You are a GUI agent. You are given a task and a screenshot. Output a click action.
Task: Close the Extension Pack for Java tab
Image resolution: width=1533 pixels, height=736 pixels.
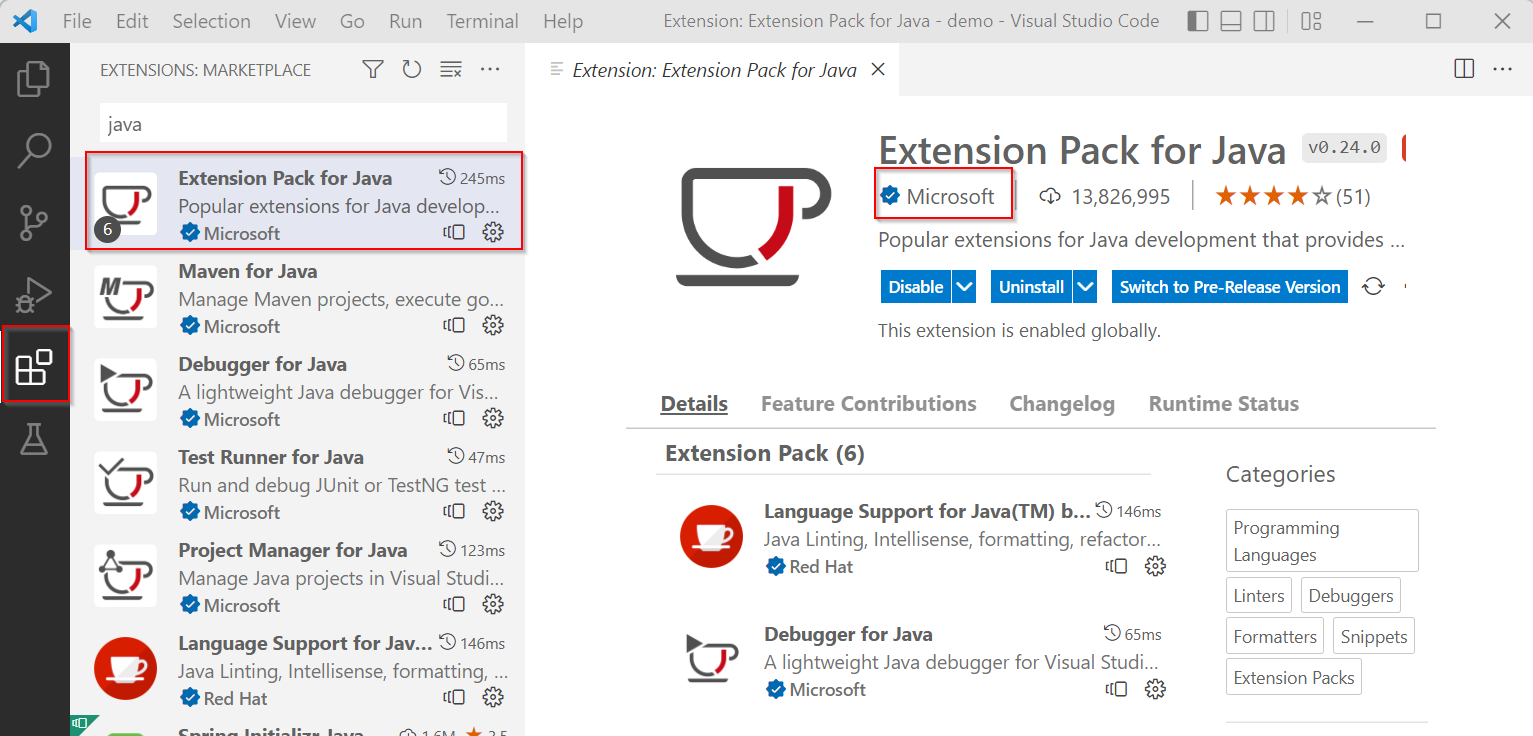pyautogui.click(x=878, y=70)
